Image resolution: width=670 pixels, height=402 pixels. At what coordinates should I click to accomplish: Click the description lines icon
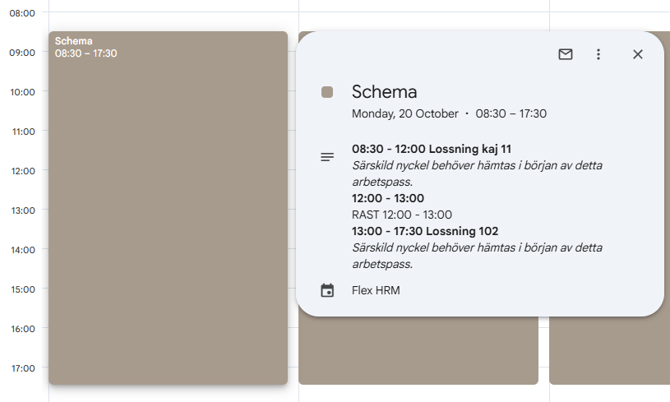pyautogui.click(x=327, y=157)
